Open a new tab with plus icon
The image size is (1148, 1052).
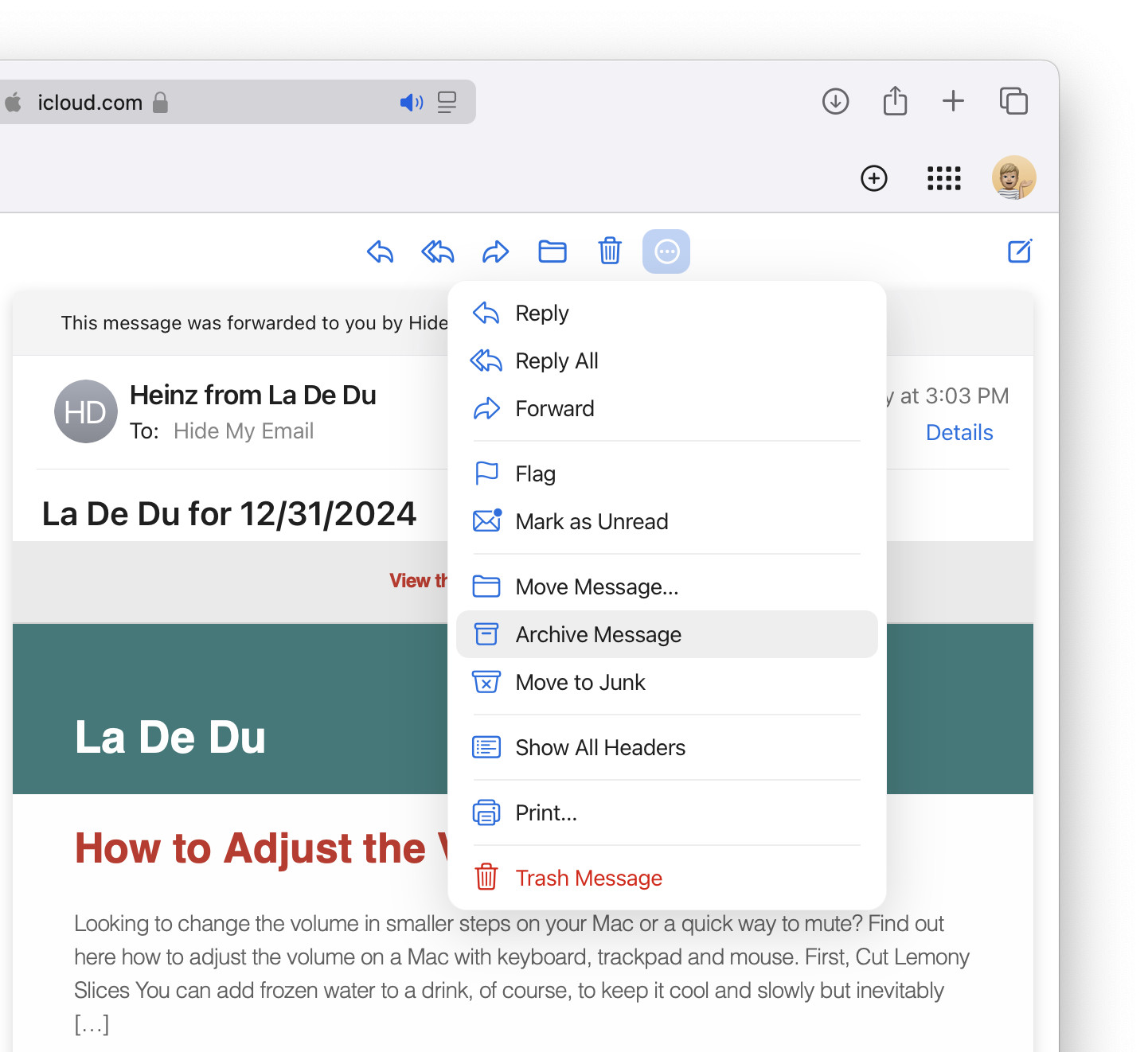(953, 101)
